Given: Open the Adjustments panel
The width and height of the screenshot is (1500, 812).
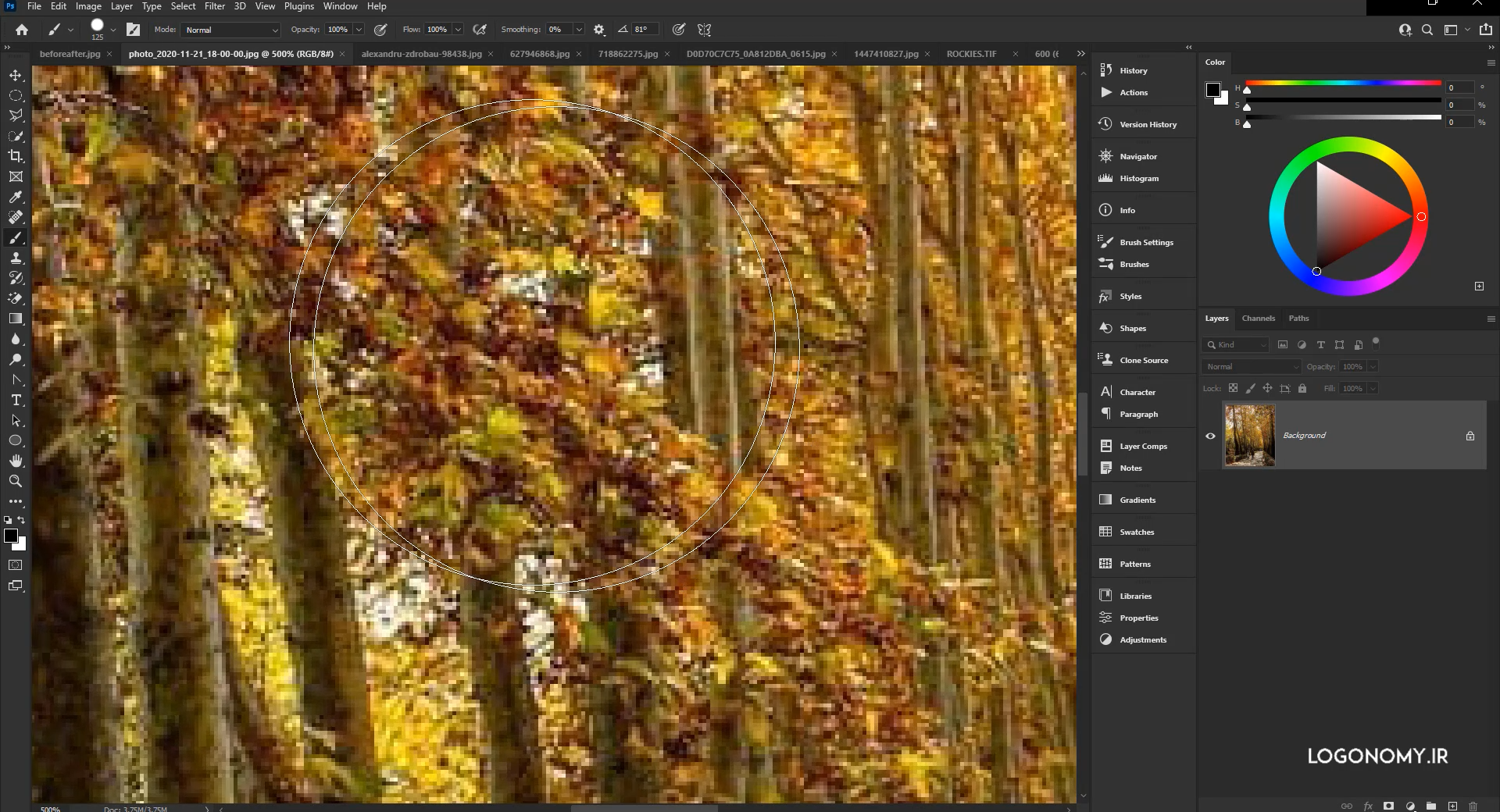Looking at the screenshot, I should click(x=1143, y=639).
